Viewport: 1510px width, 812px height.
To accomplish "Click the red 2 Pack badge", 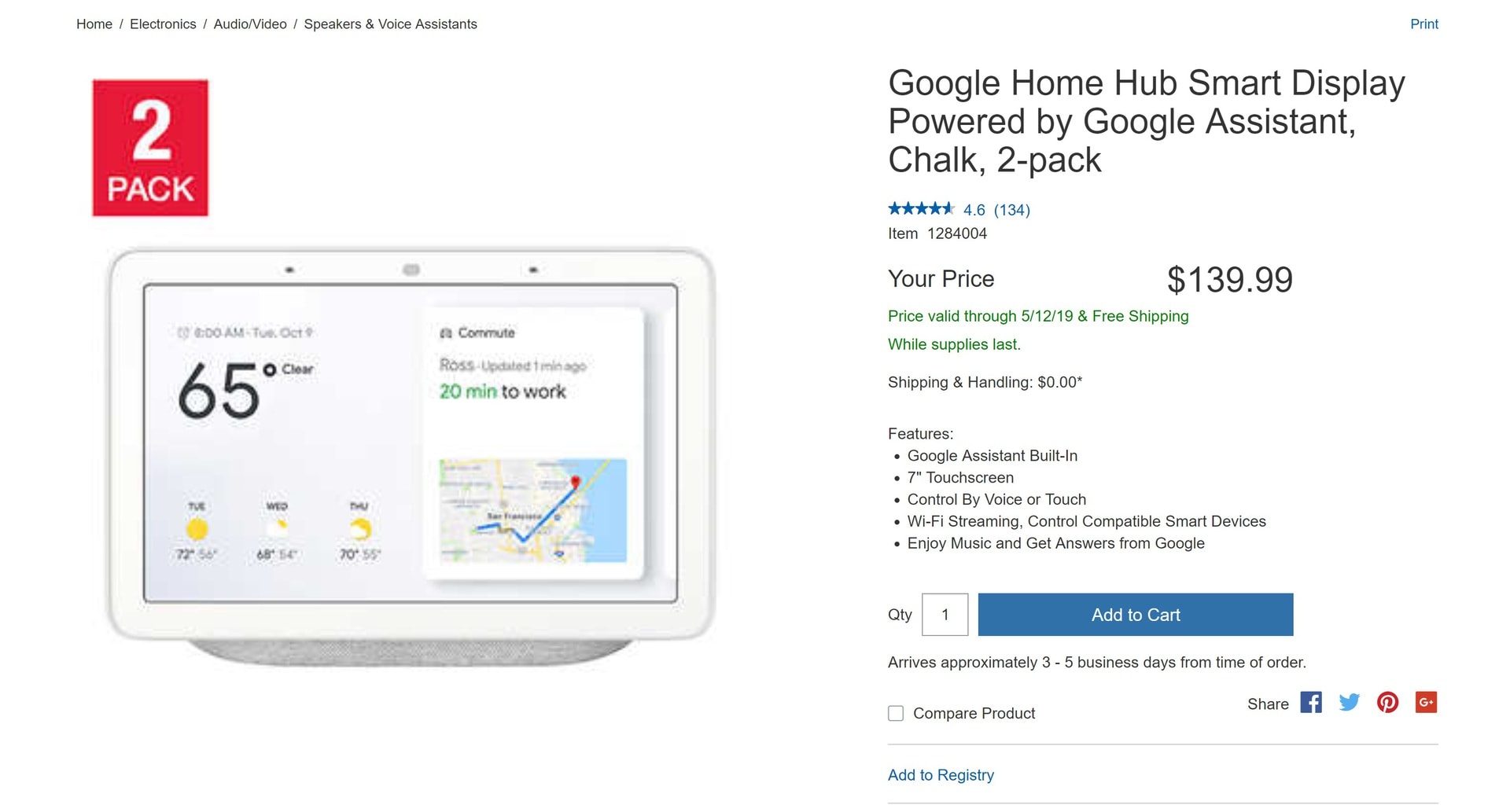I will (150, 148).
